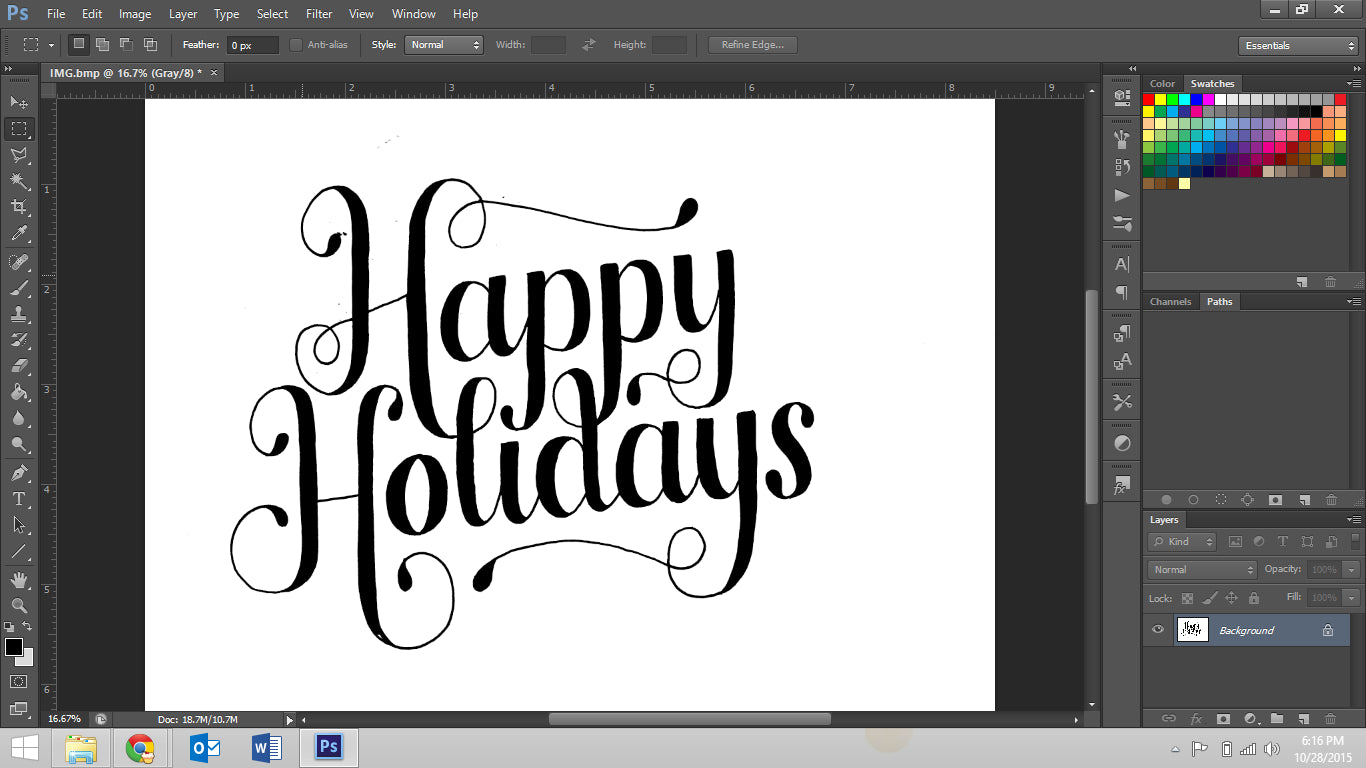
Task: Switch to the Channels tab
Action: point(1170,302)
